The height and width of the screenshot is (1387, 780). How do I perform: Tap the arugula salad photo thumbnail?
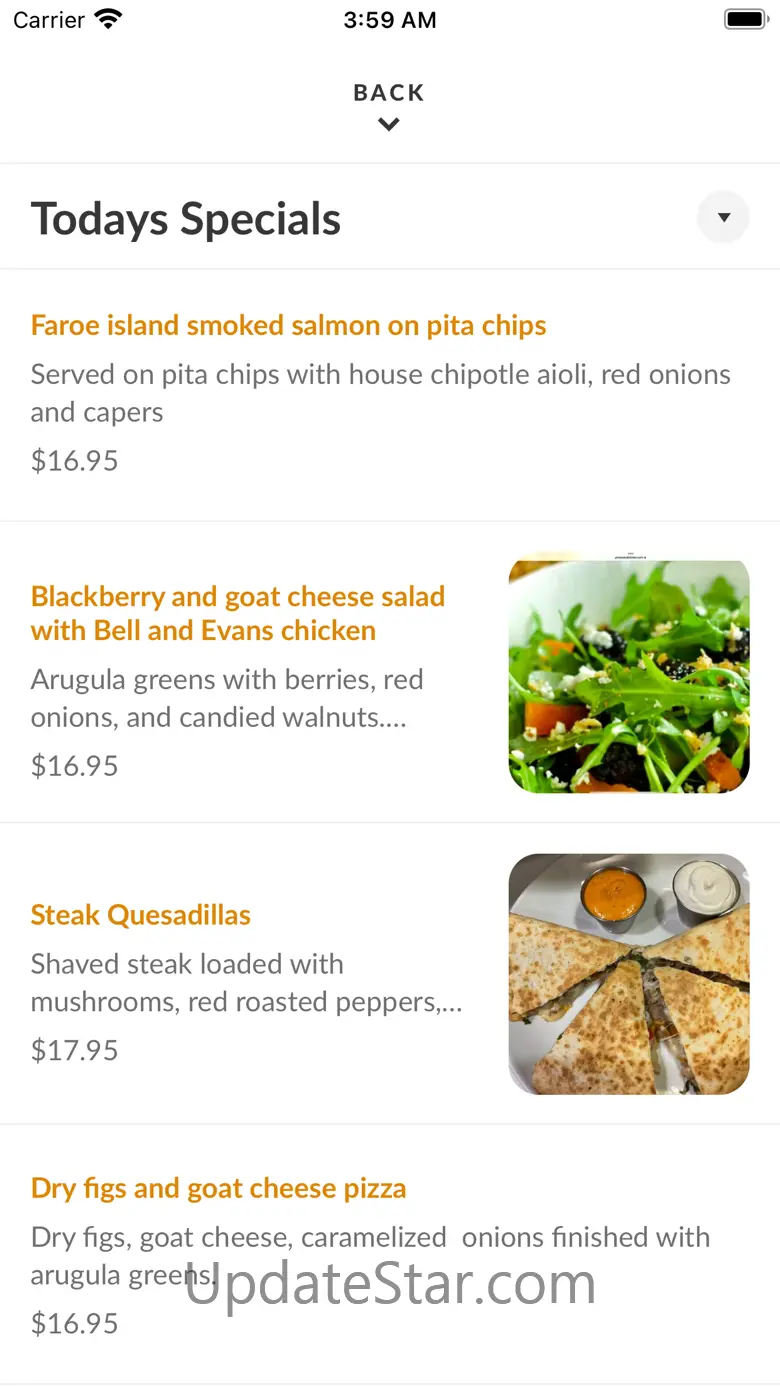pyautogui.click(x=629, y=672)
